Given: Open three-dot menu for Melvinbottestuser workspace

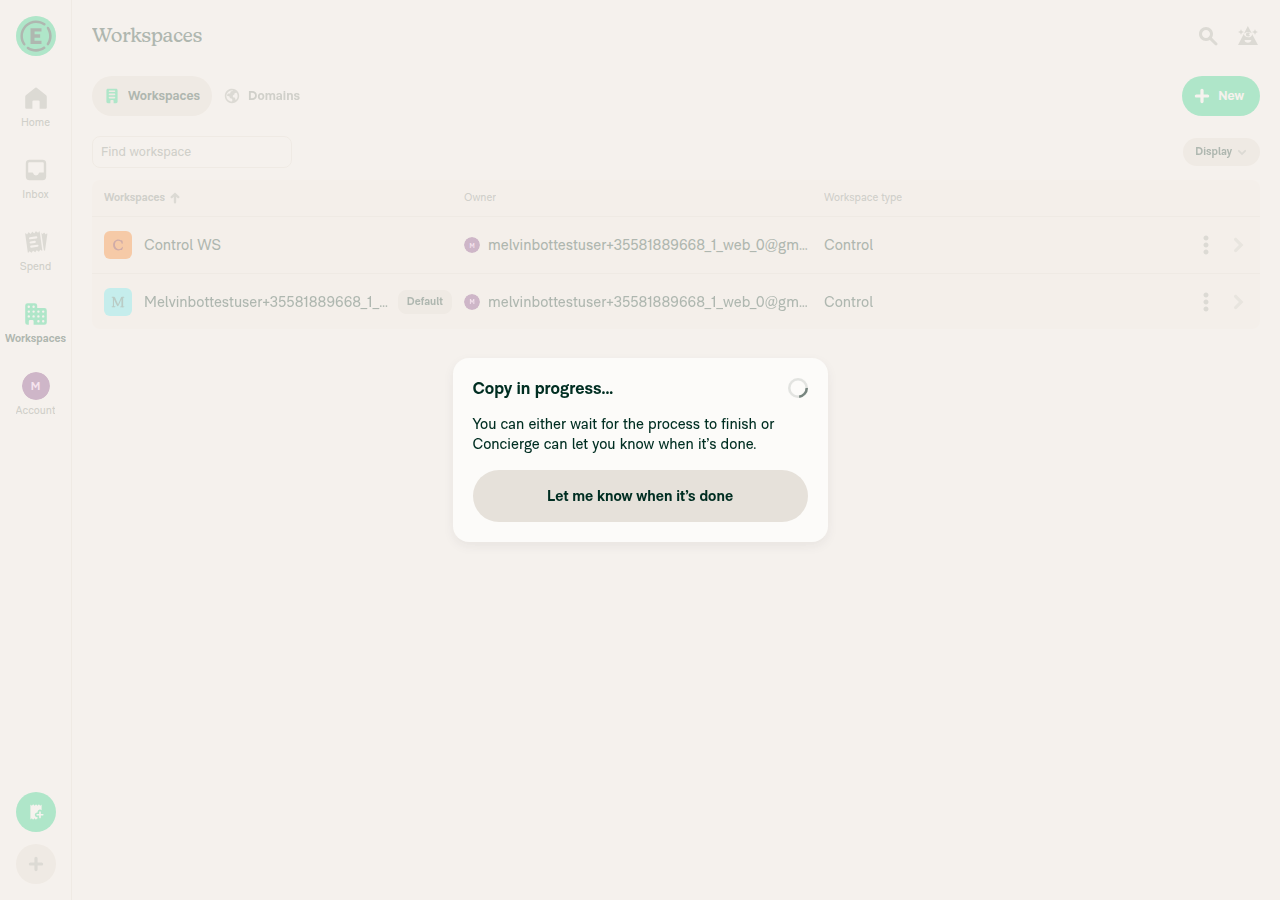Looking at the screenshot, I should (x=1206, y=302).
